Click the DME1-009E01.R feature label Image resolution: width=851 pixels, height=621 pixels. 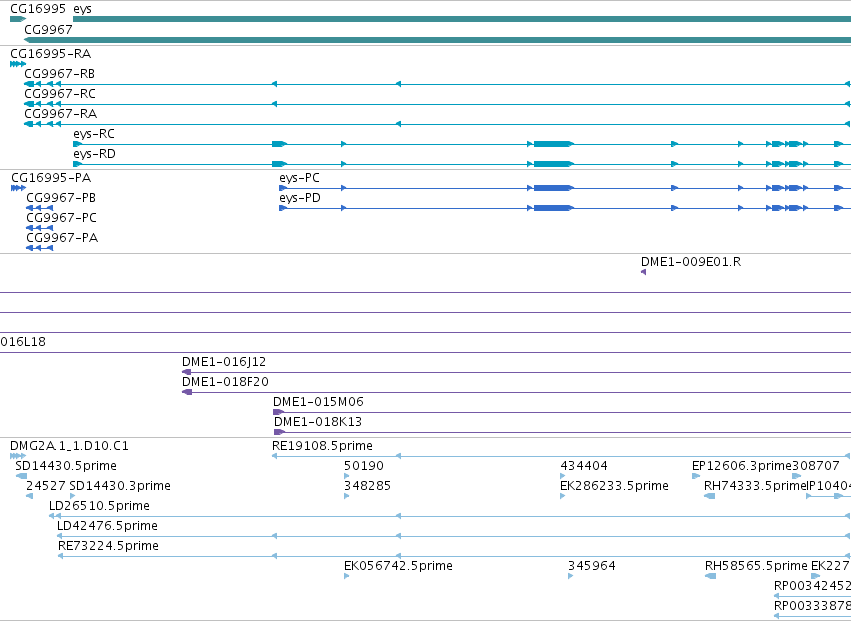[691, 262]
